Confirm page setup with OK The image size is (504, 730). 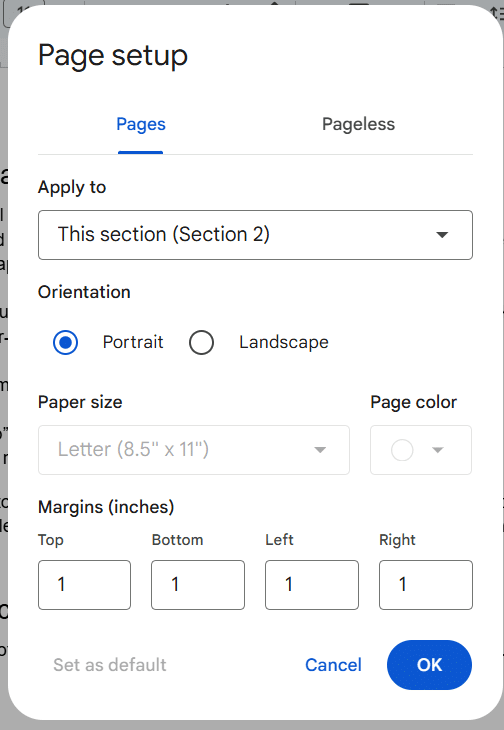(429, 665)
